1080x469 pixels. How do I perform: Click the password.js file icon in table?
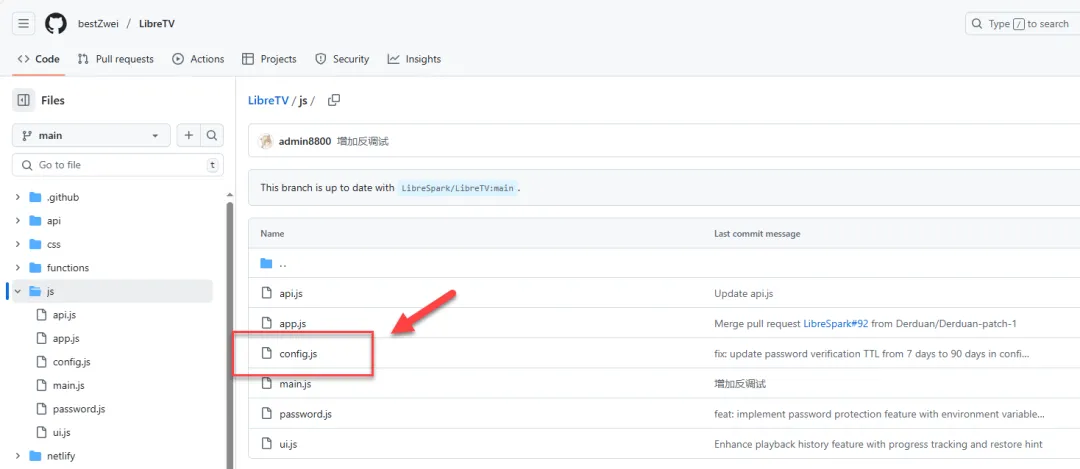pos(267,414)
